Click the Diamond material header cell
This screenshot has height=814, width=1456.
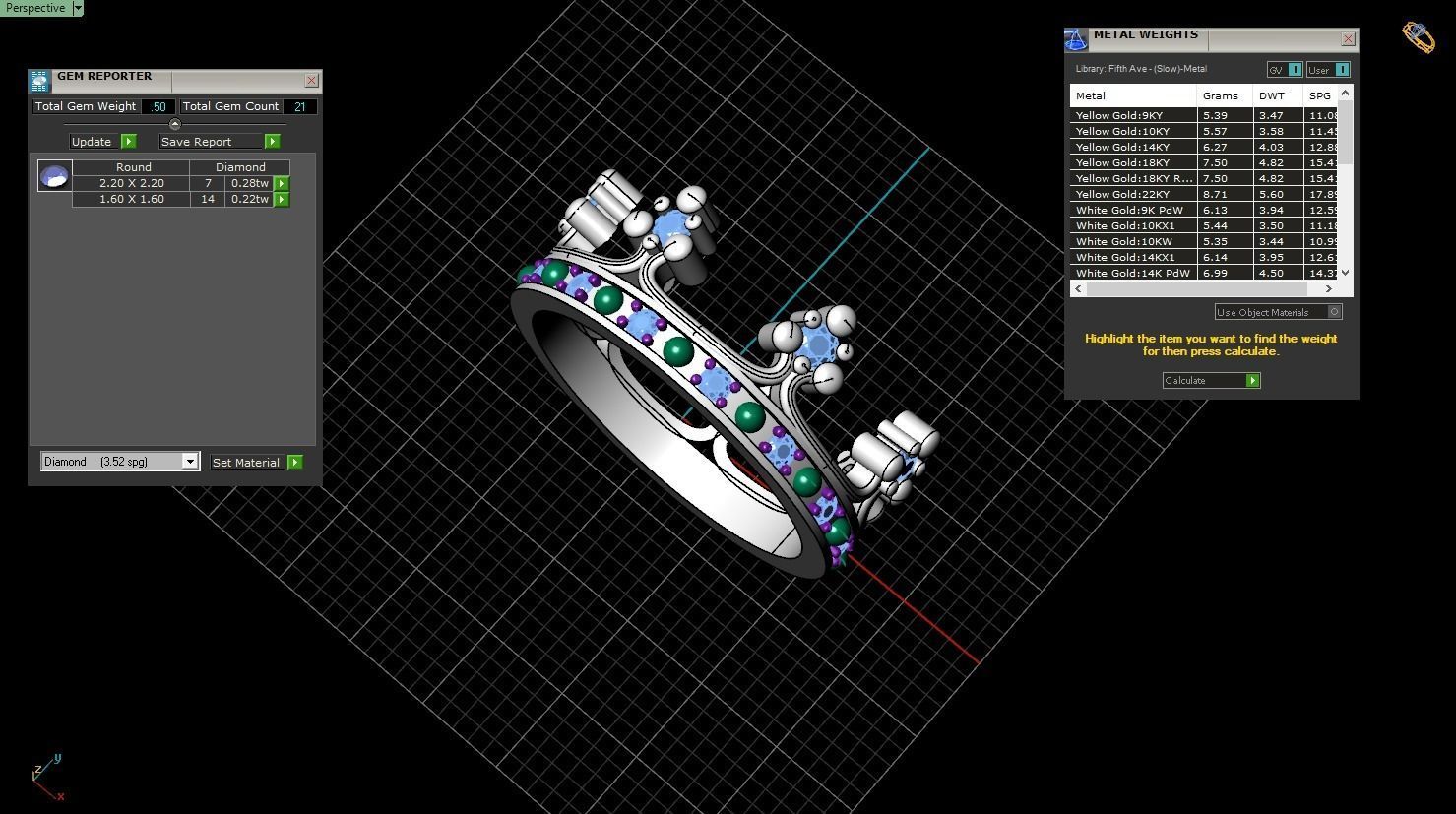240,167
